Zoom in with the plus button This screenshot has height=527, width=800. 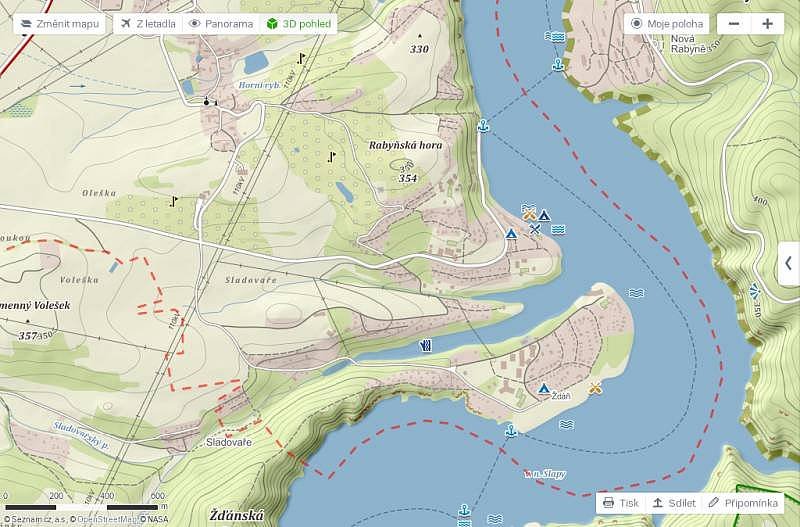pos(767,24)
